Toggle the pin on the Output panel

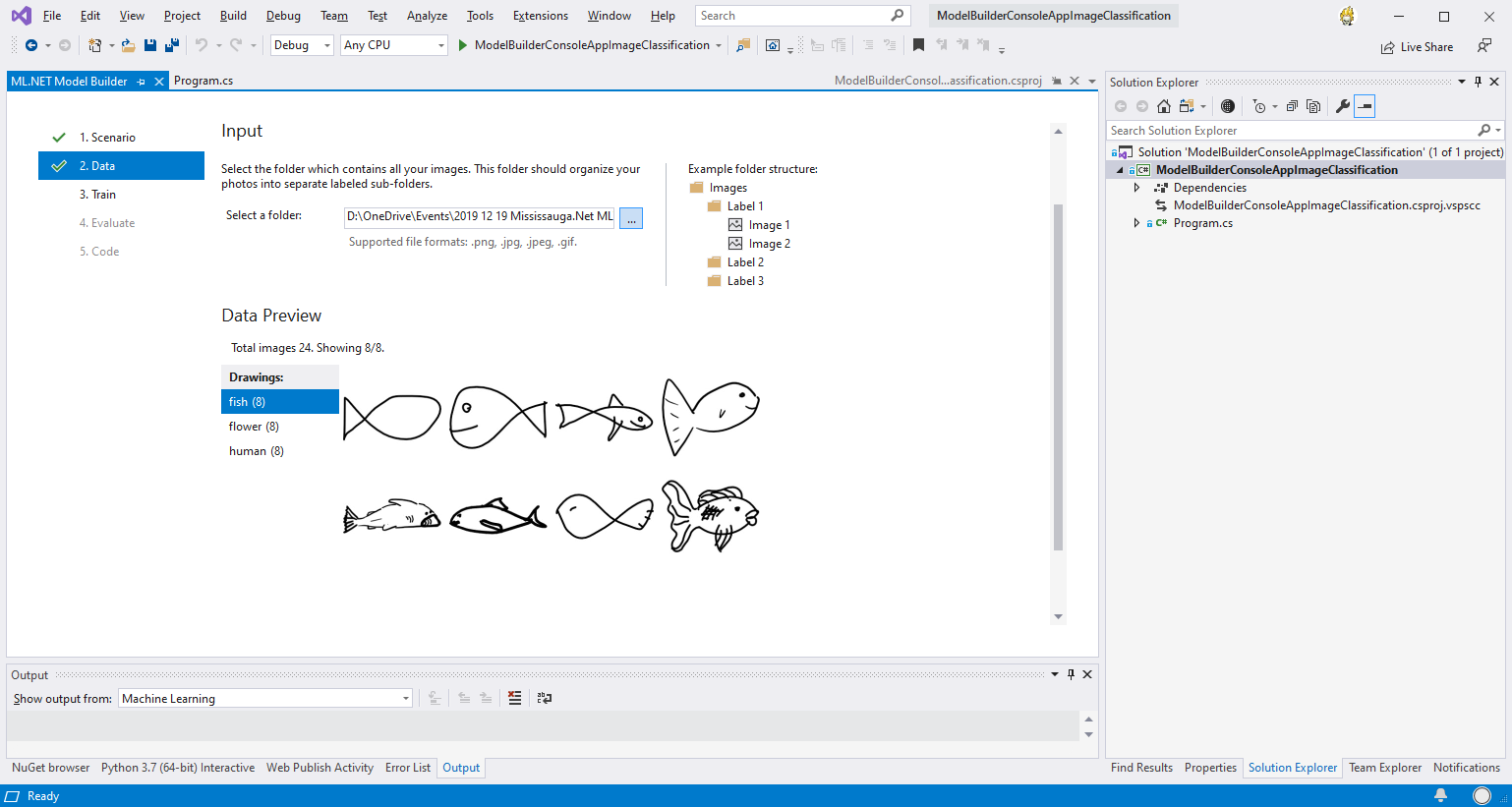(1071, 674)
